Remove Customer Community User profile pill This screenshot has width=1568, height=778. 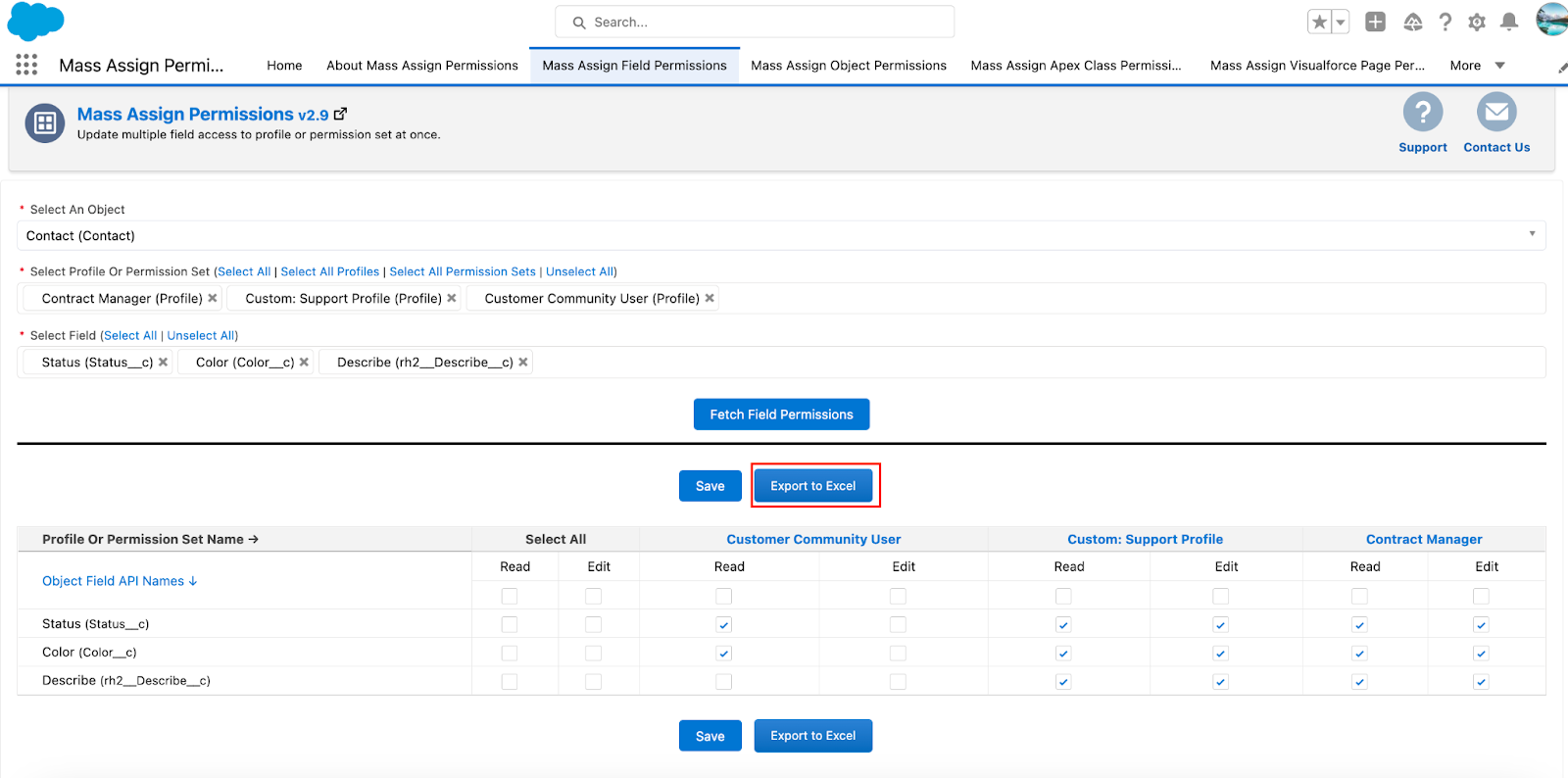pos(710,298)
